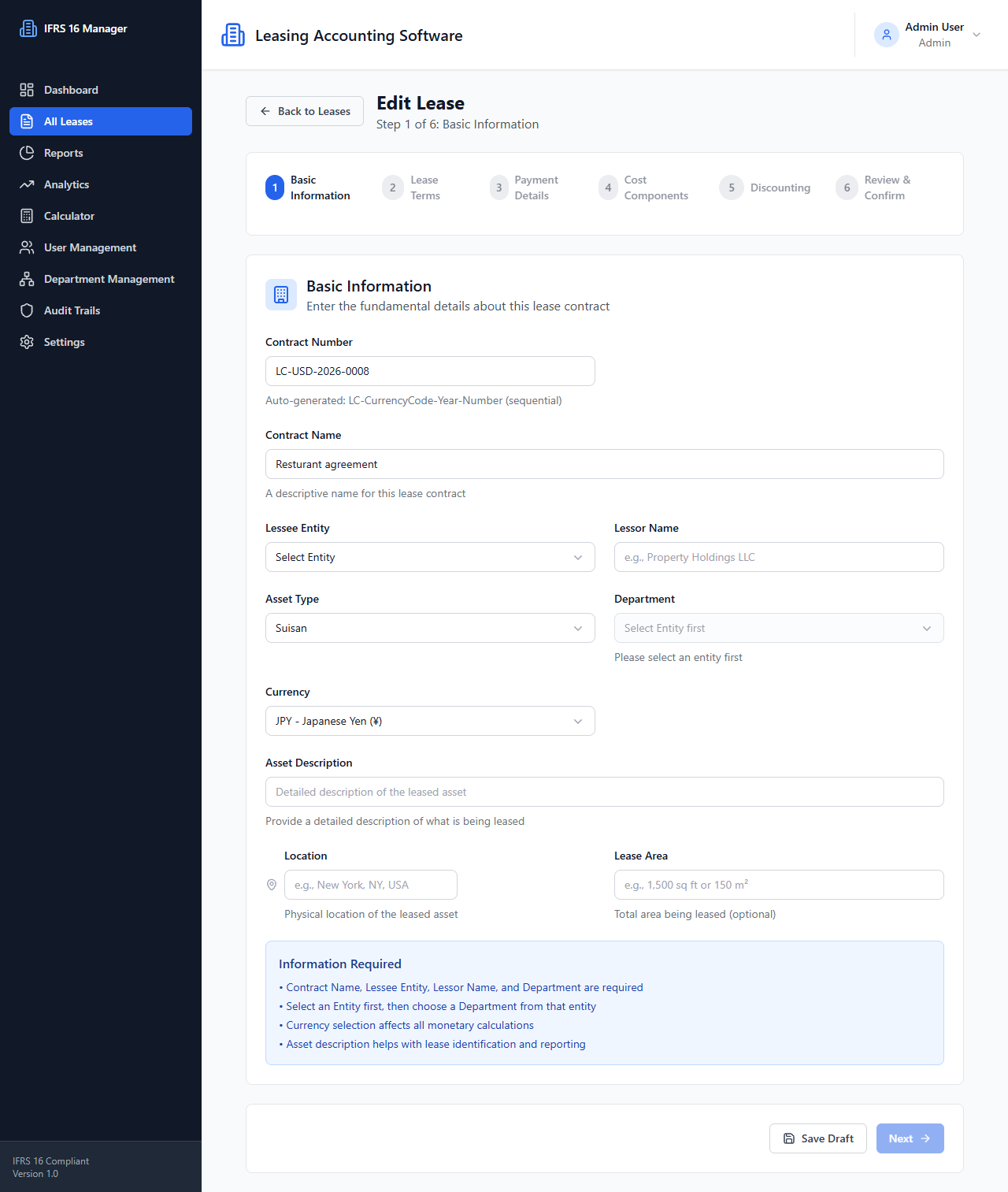The width and height of the screenshot is (1008, 1192).
Task: Click the Reports pie chart icon
Action: tap(27, 153)
